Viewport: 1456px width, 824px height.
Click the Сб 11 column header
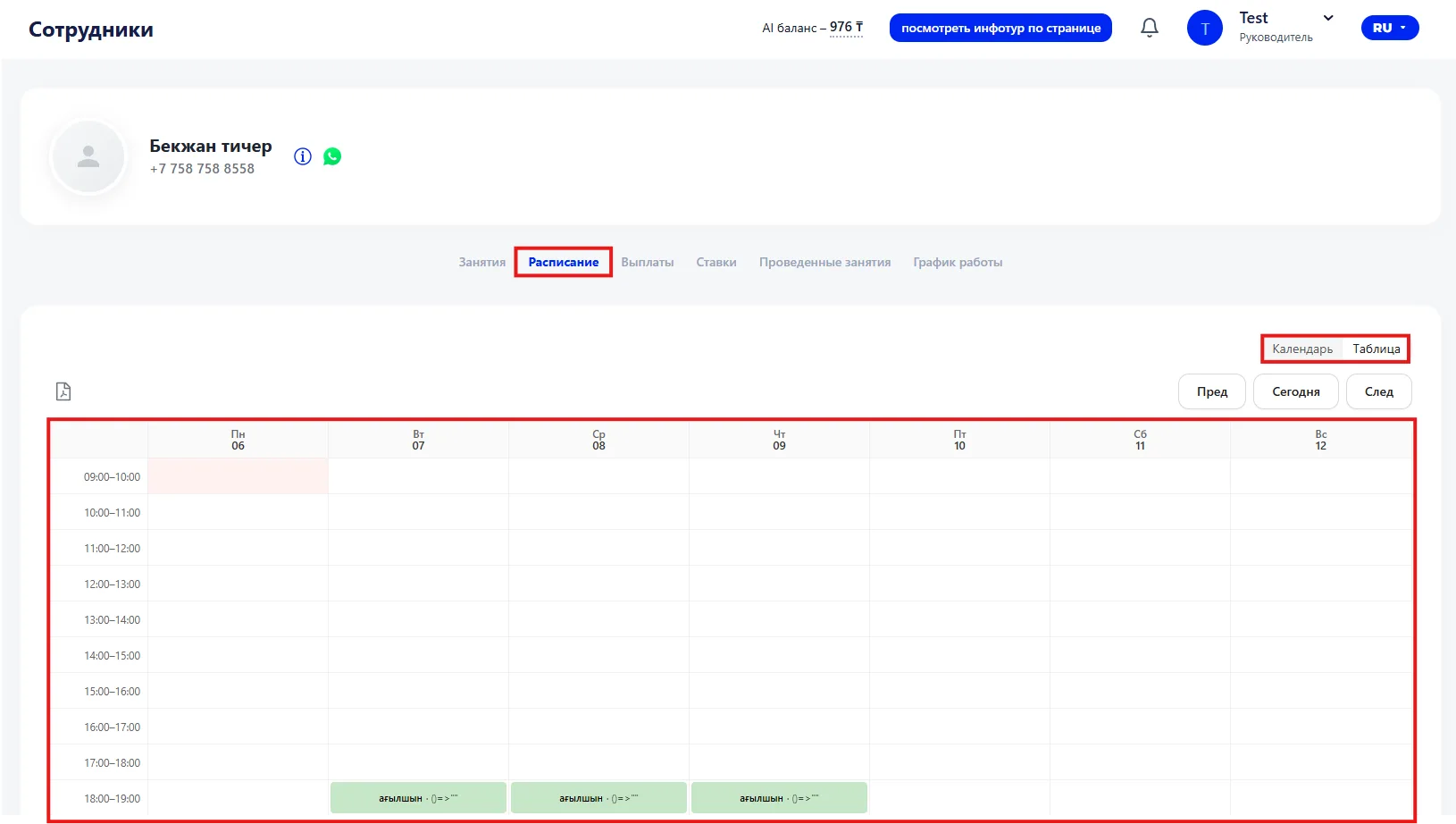1140,440
